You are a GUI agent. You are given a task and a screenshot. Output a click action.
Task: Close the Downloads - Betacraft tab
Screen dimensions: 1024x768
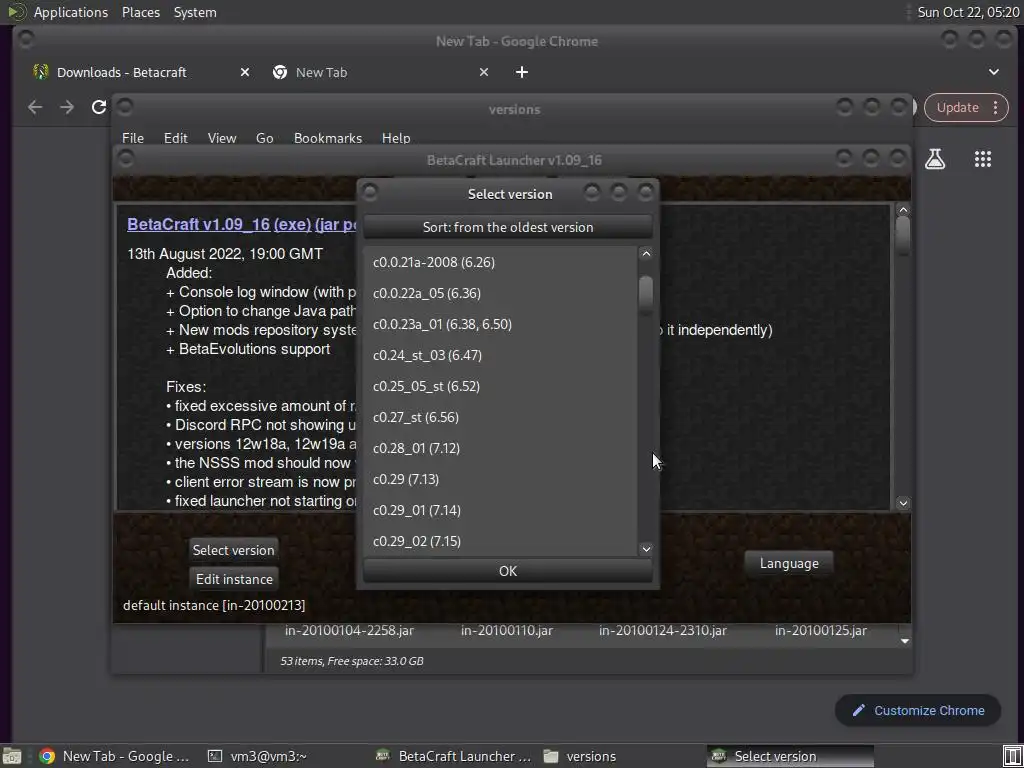244,72
